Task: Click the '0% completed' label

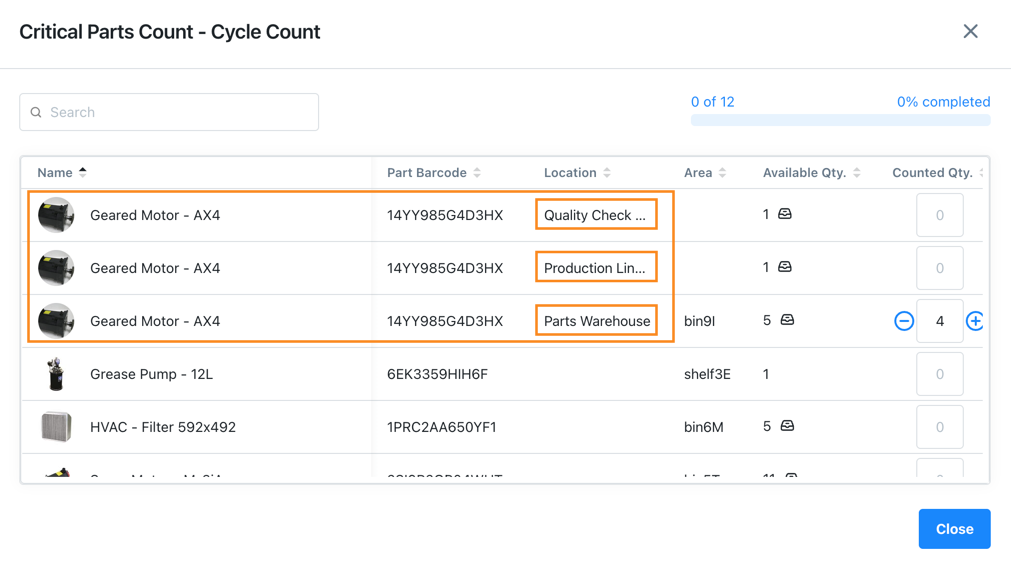Action: point(943,102)
